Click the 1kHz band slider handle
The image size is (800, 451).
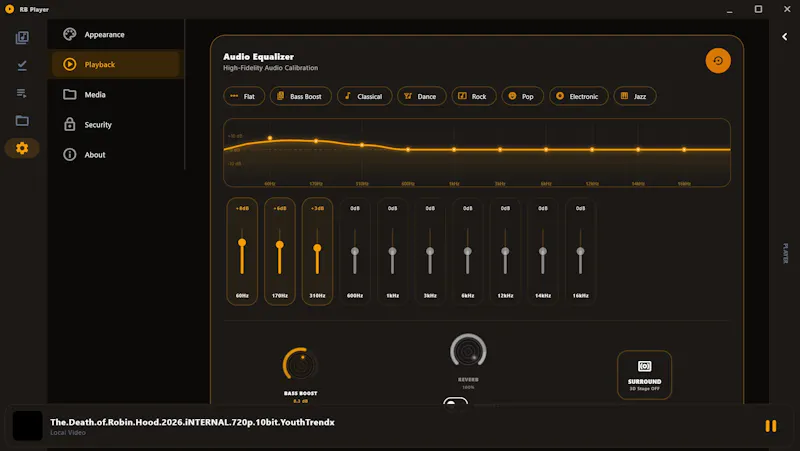(x=392, y=251)
